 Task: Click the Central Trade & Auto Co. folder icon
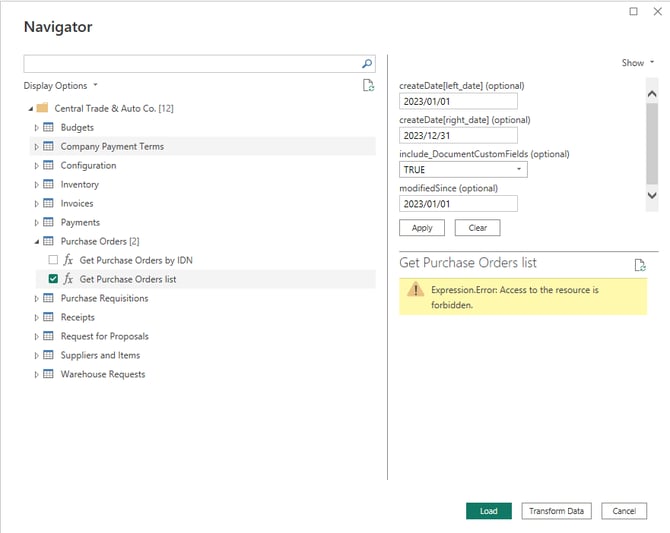coord(42,108)
